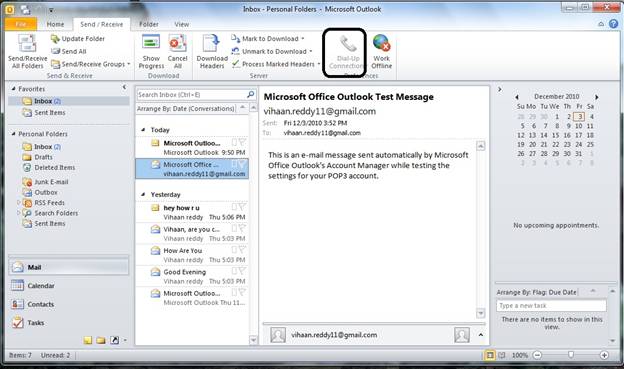Click the search magnifier icon
The width and height of the screenshot is (624, 369).
pos(250,94)
